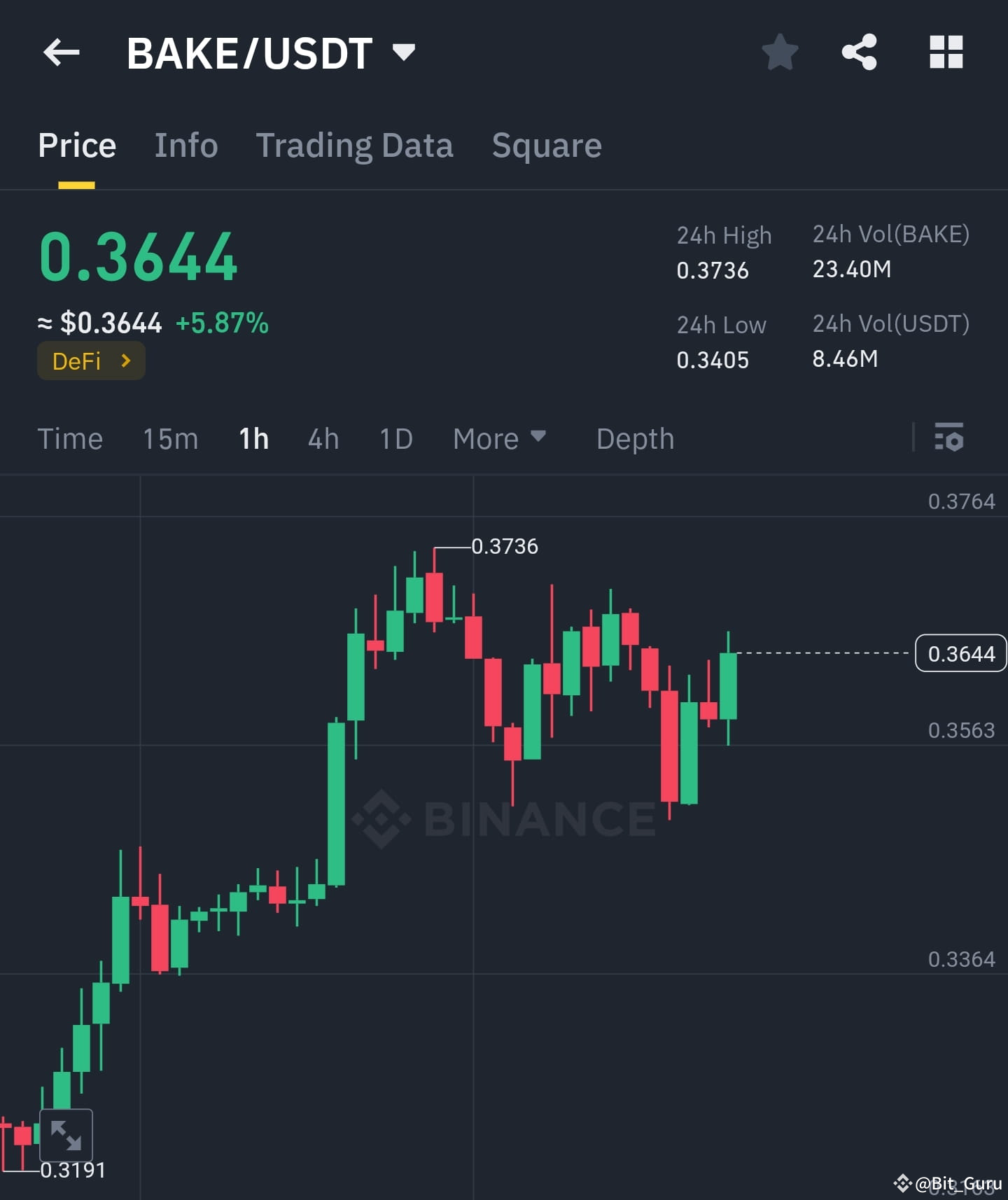
Task: Add BAKE/USDT to favorites with star icon
Action: tap(780, 52)
